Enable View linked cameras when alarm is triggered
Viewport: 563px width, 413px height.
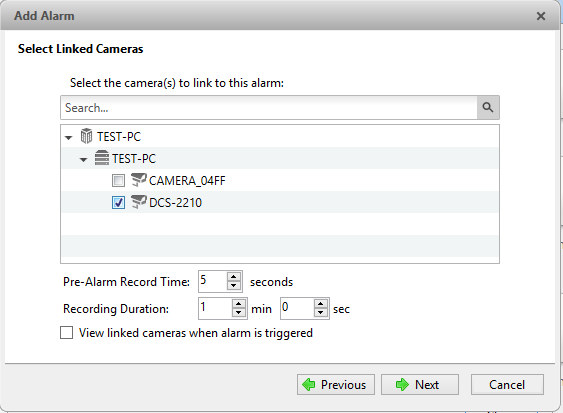pos(66,333)
